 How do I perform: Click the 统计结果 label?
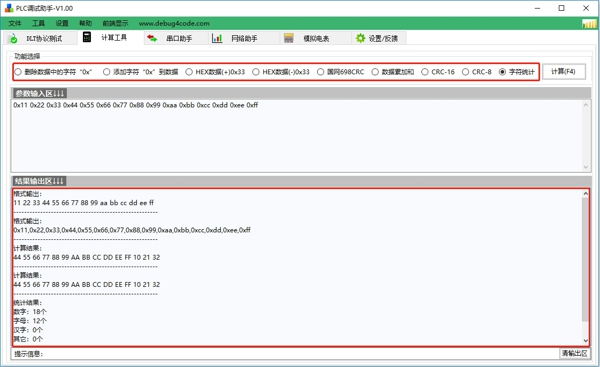click(28, 302)
